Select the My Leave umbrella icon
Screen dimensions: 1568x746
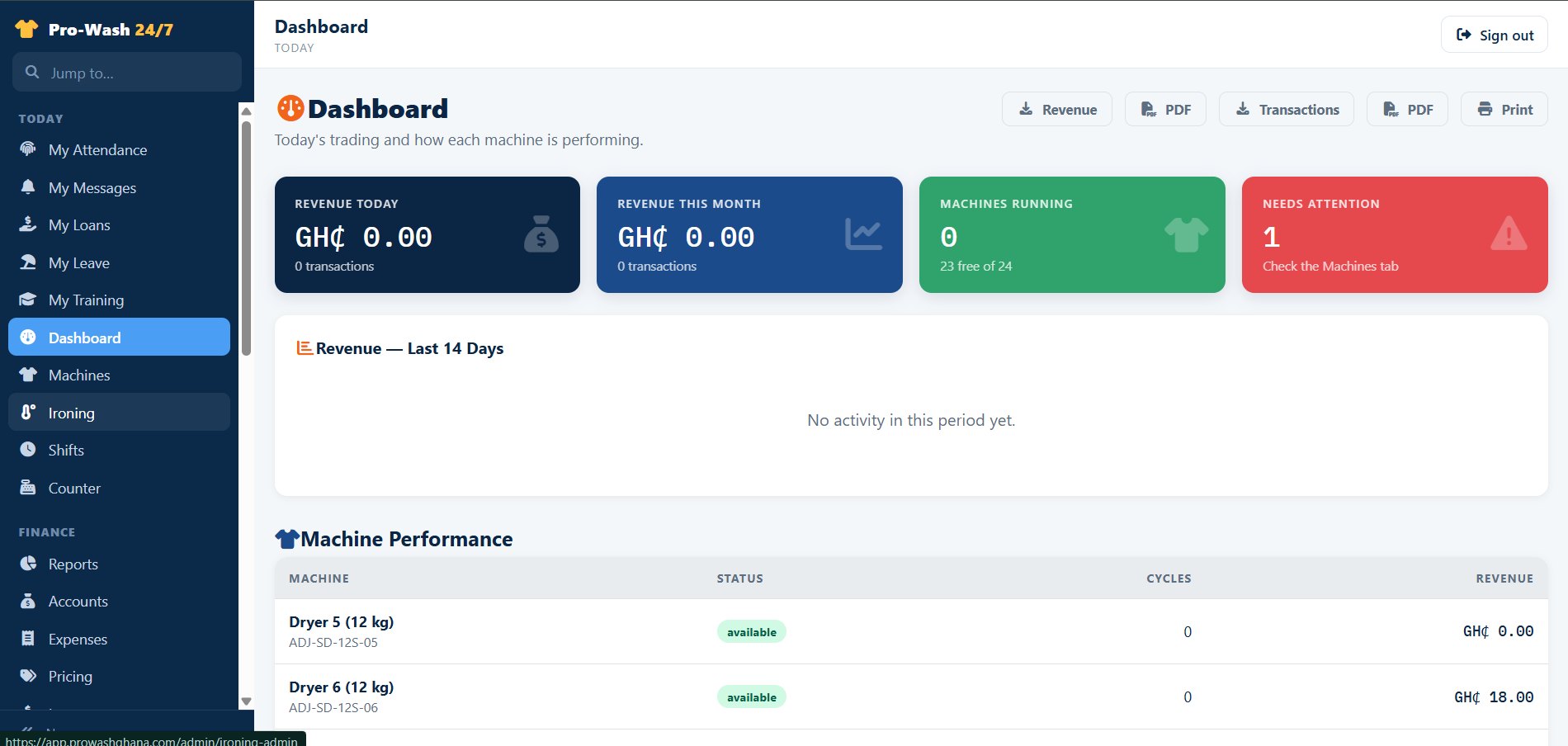coord(28,262)
